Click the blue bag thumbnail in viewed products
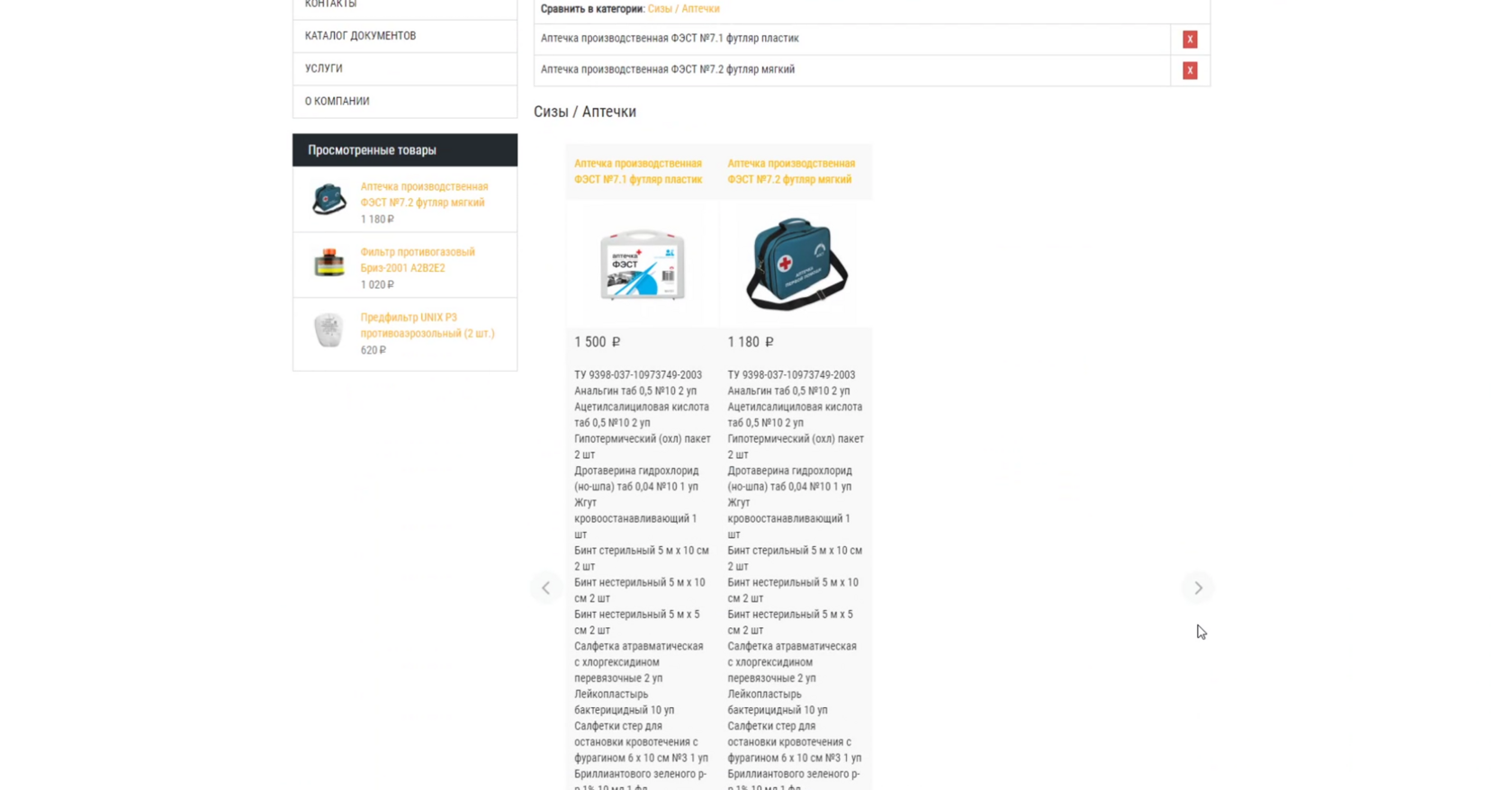 (x=328, y=200)
